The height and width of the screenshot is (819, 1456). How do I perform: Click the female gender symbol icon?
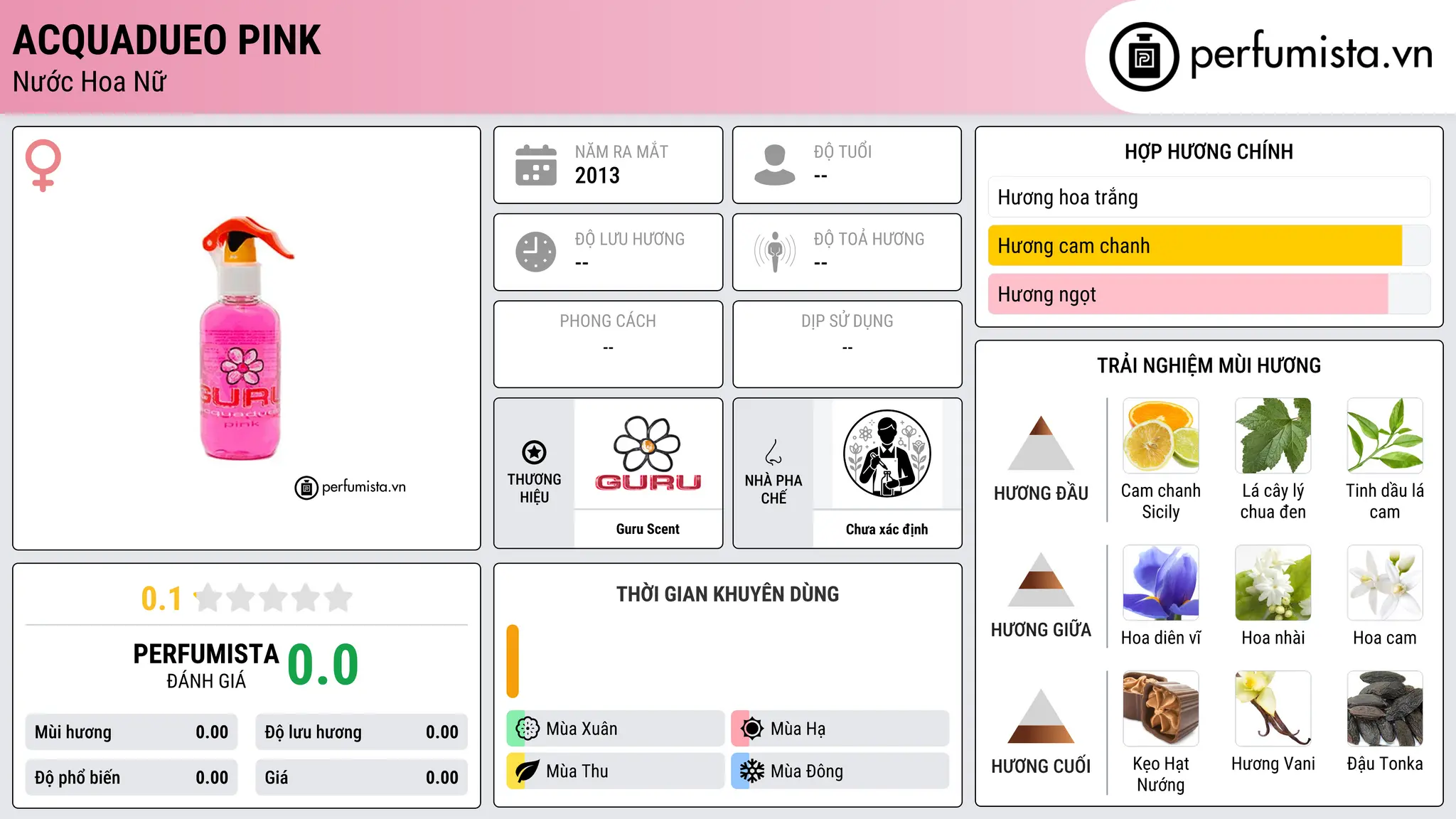(x=43, y=165)
